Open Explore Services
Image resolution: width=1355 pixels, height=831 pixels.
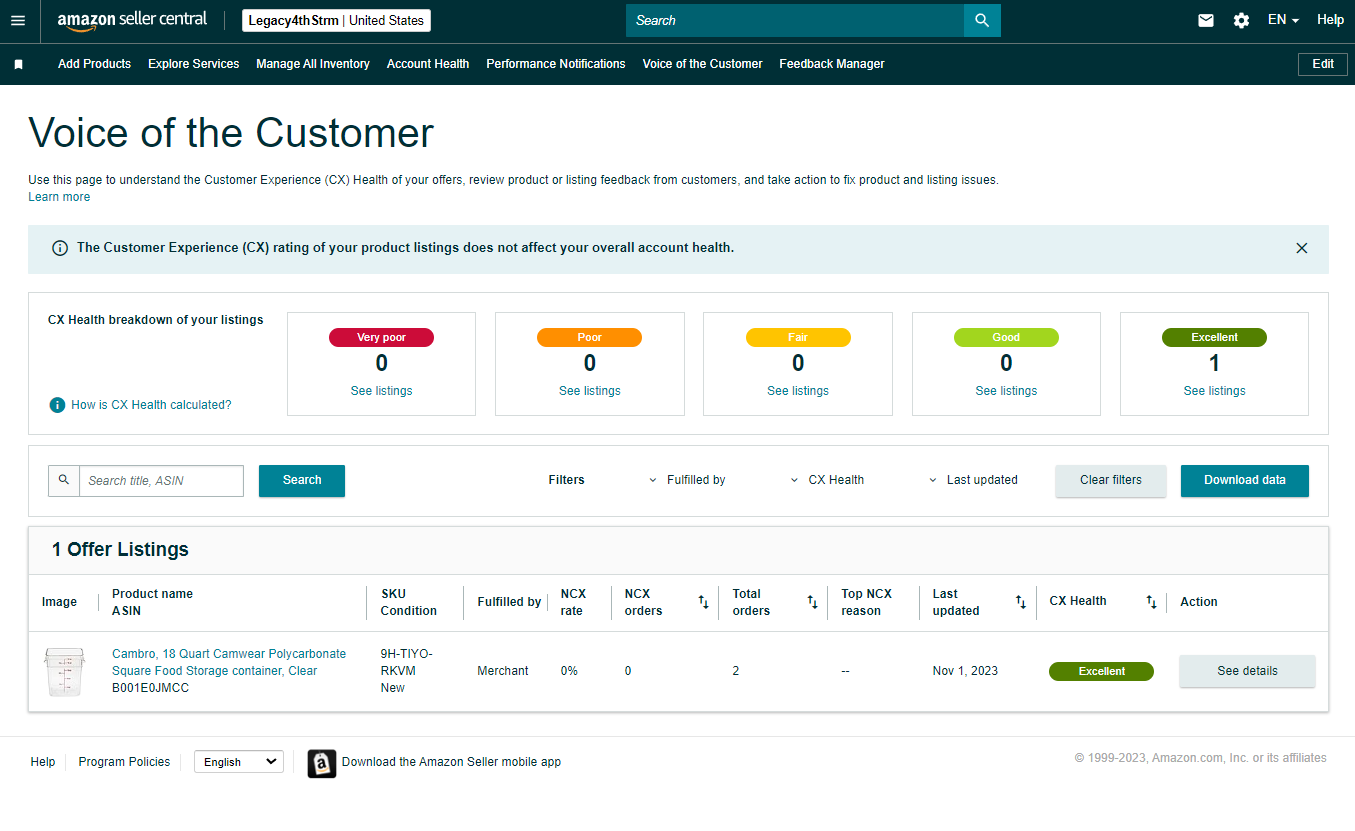pyautogui.click(x=194, y=64)
